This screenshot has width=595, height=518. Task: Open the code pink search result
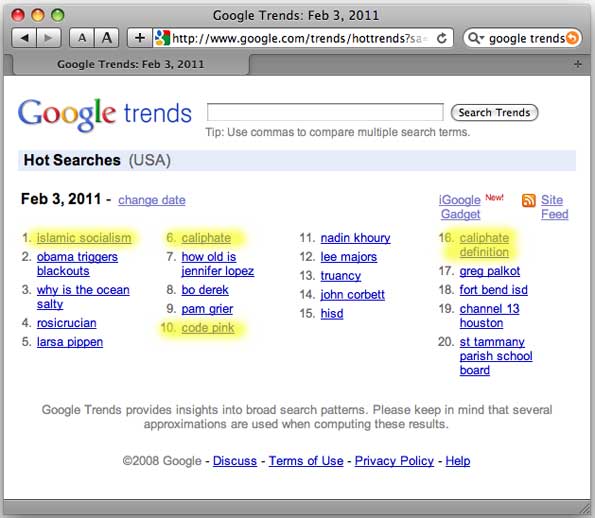[208, 328]
